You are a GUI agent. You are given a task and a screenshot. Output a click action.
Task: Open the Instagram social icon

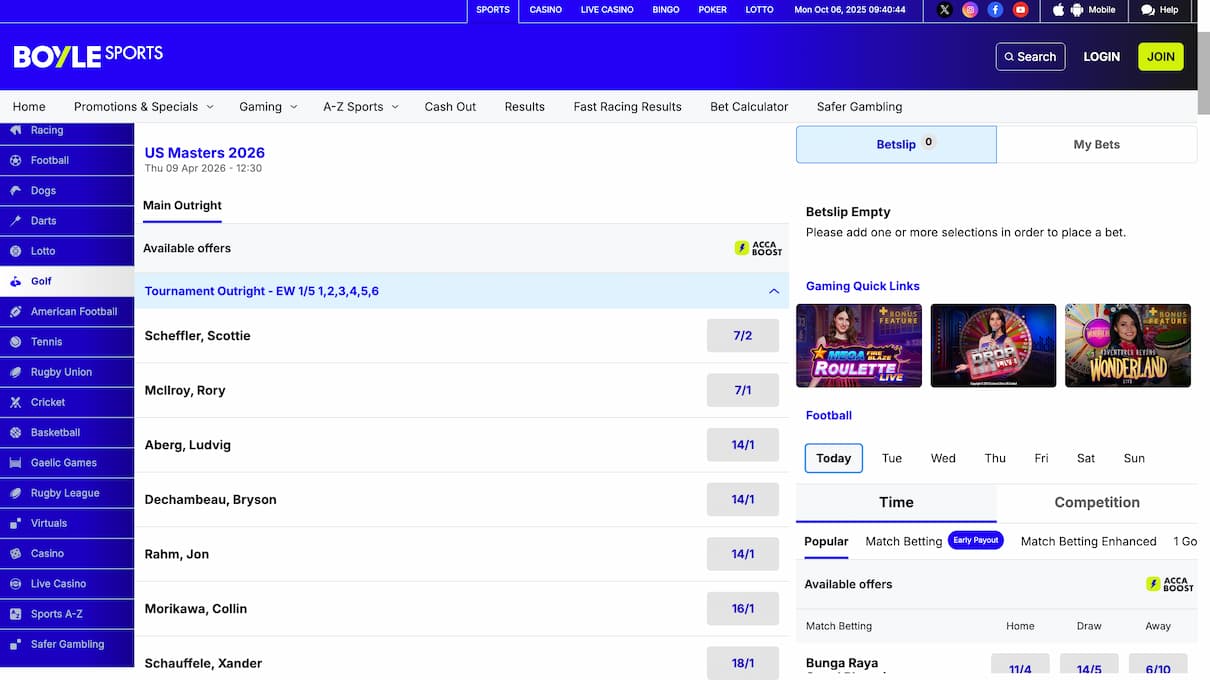click(969, 10)
